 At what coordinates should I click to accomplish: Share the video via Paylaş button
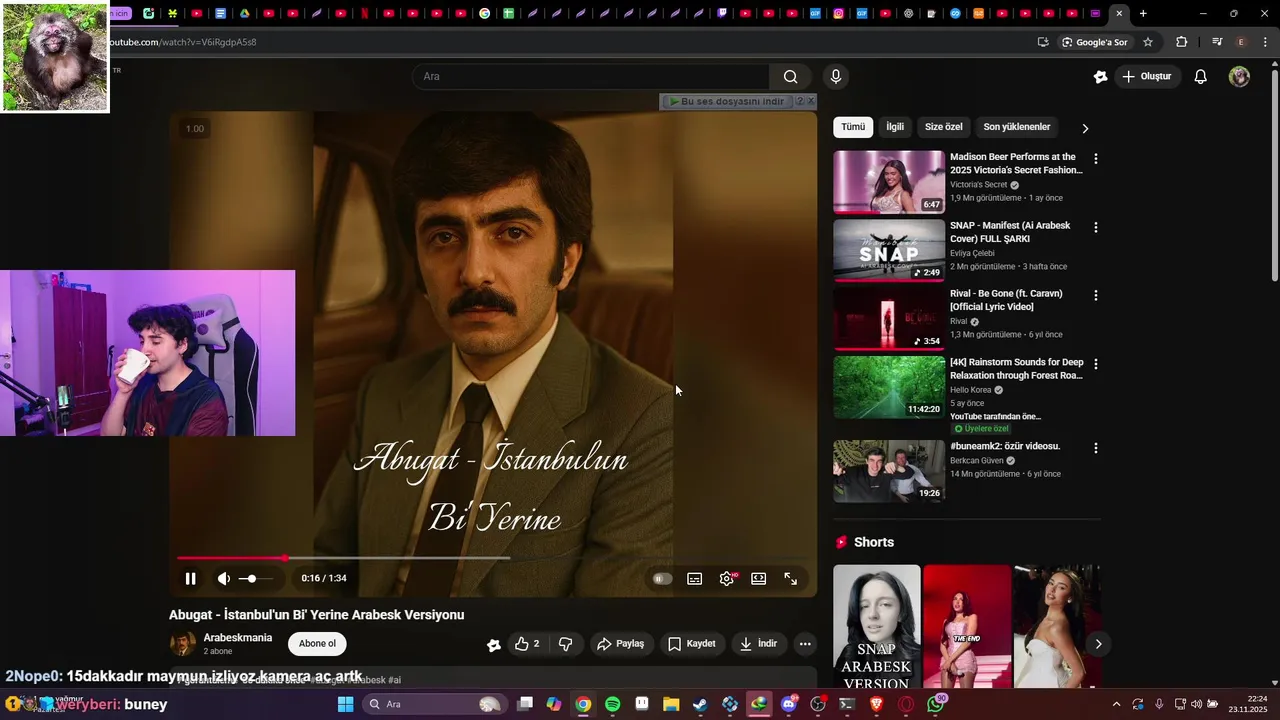[620, 644]
